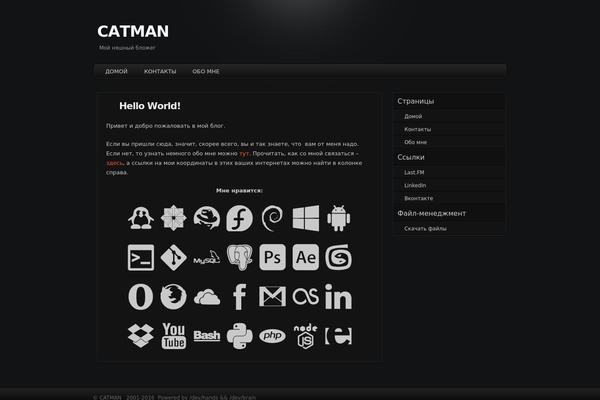Click the Fedora logo icon

pos(240,218)
